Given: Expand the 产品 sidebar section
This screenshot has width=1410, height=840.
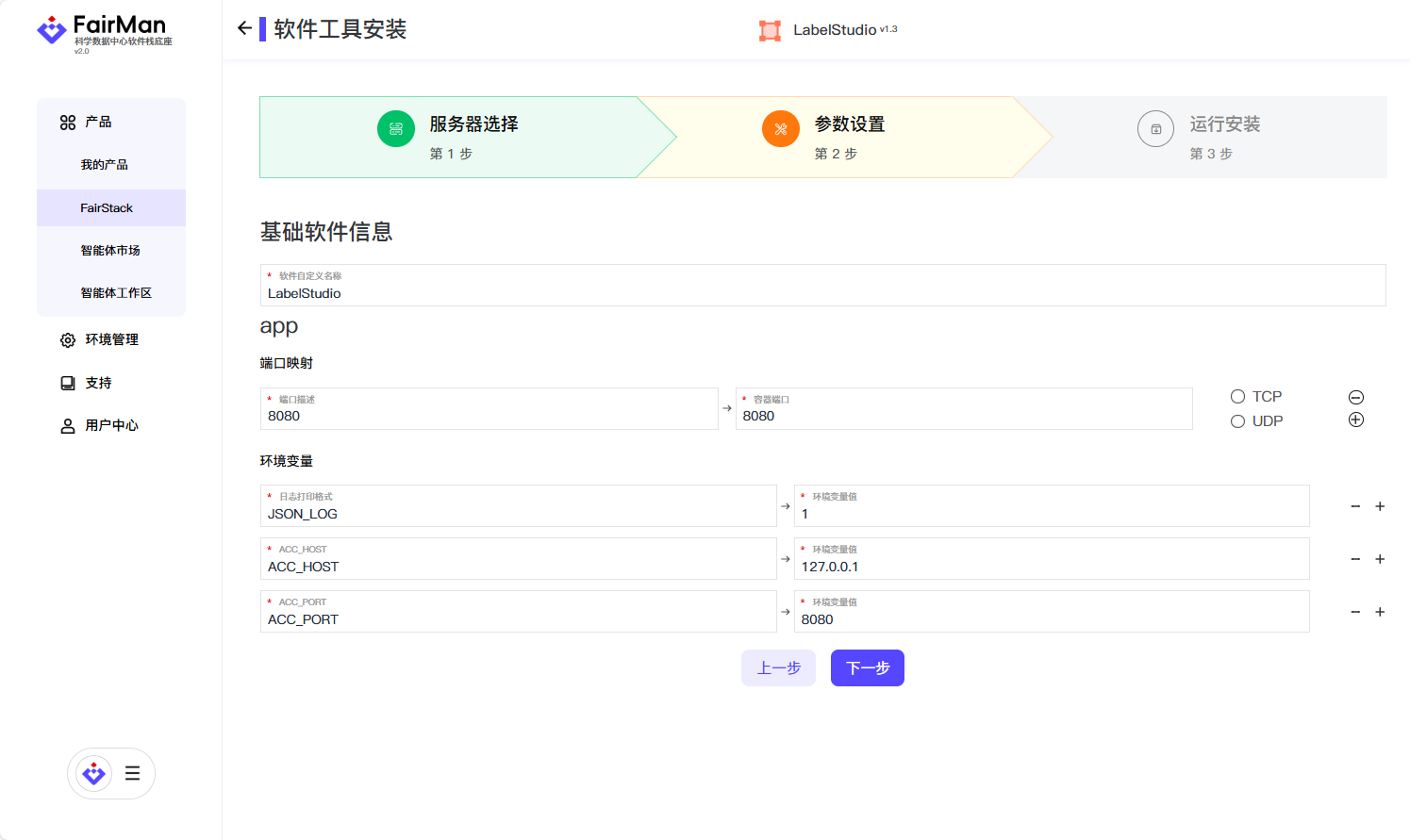Looking at the screenshot, I should (98, 123).
